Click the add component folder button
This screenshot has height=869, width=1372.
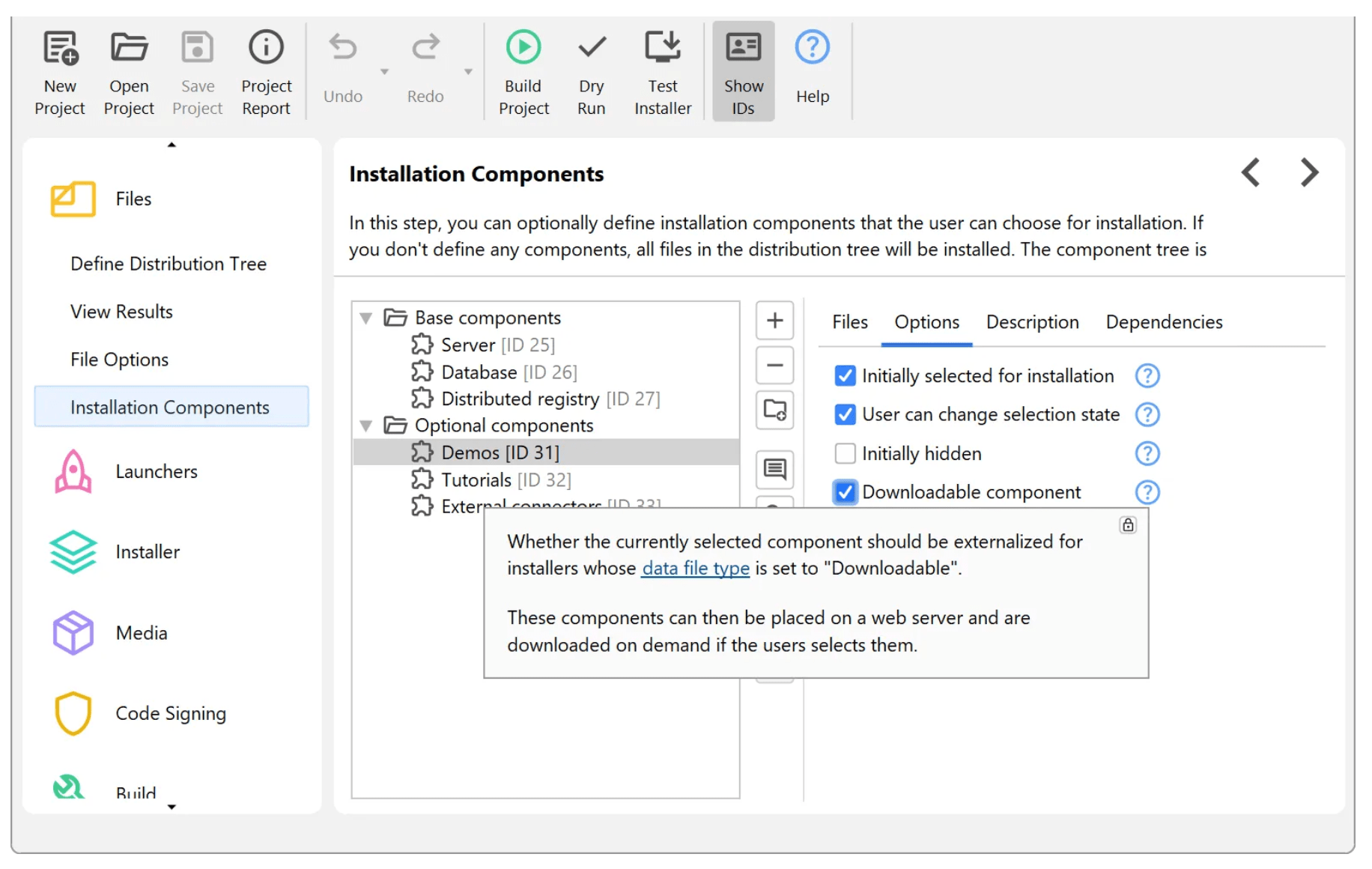pyautogui.click(x=774, y=410)
